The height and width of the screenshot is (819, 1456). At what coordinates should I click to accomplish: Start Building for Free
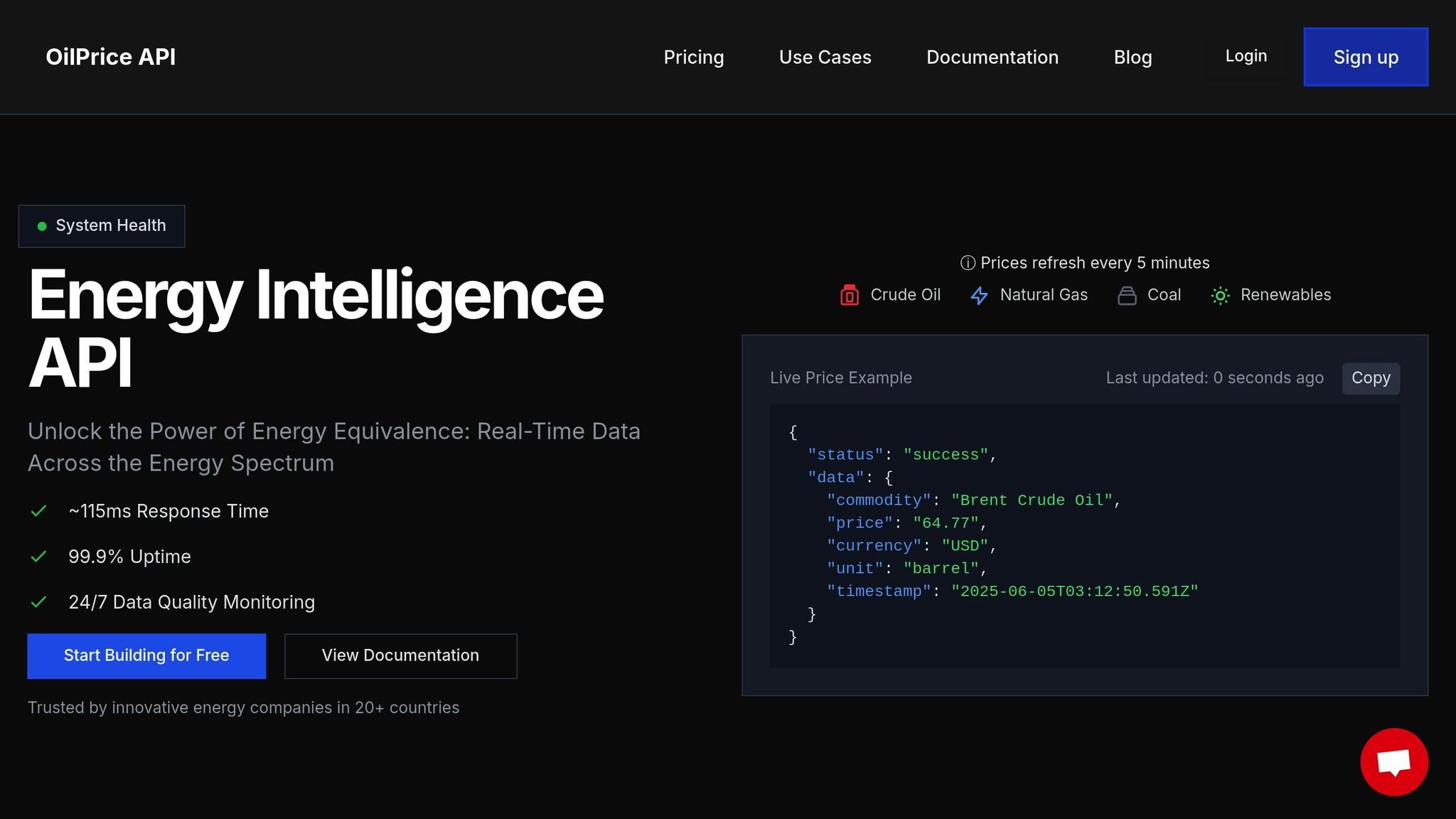point(146,655)
